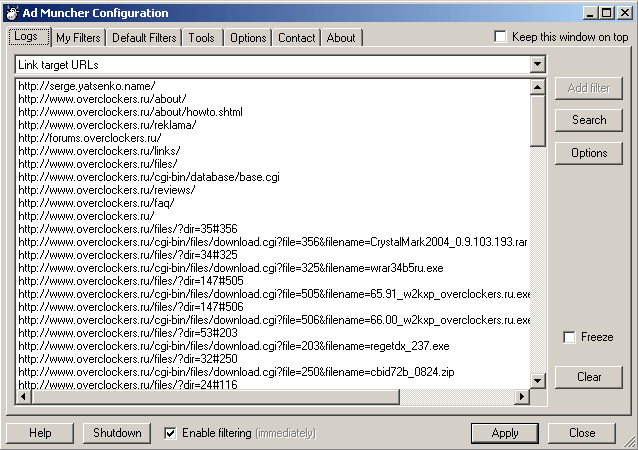Open the Default Filters tab

tap(144, 38)
